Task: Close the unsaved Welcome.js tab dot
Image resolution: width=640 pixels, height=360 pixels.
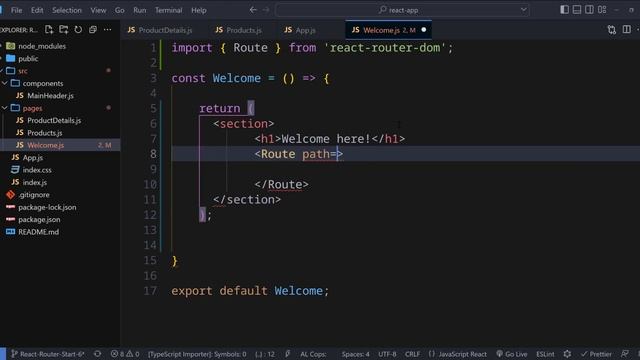Action: [x=424, y=30]
